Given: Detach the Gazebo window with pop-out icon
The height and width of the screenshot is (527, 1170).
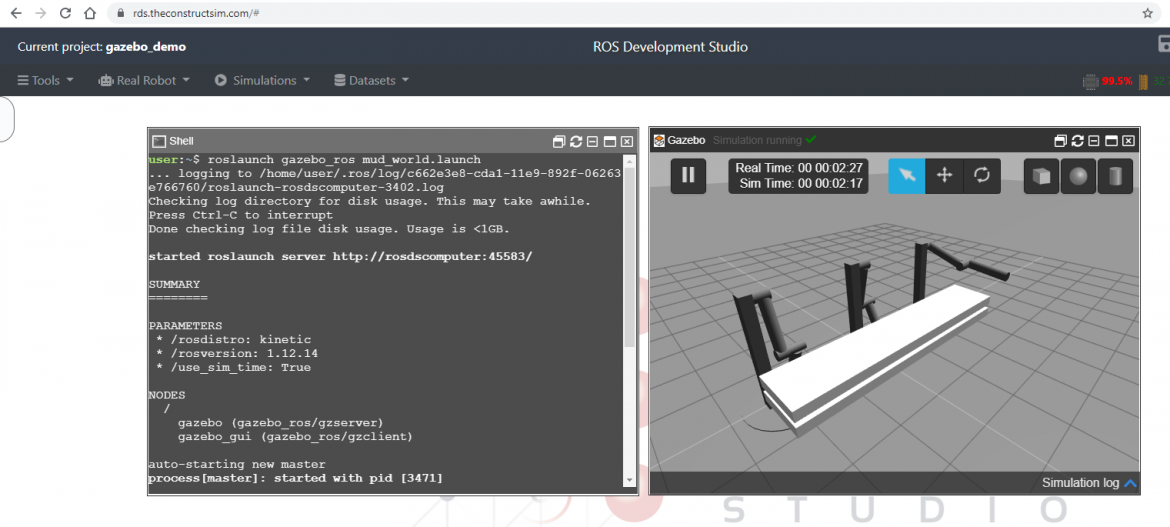Looking at the screenshot, I should click(1060, 141).
